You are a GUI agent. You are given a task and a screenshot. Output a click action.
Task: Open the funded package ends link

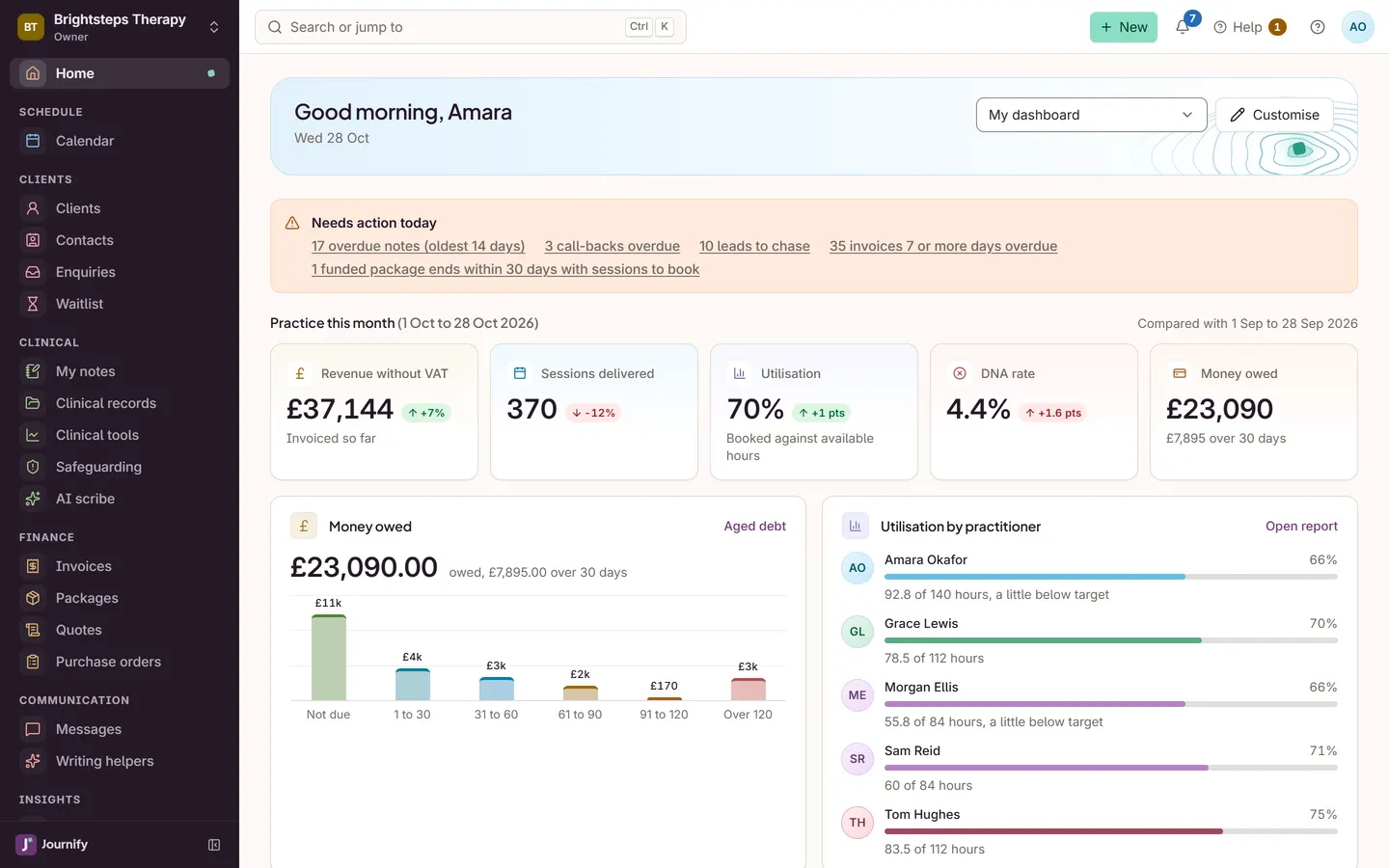click(x=505, y=269)
